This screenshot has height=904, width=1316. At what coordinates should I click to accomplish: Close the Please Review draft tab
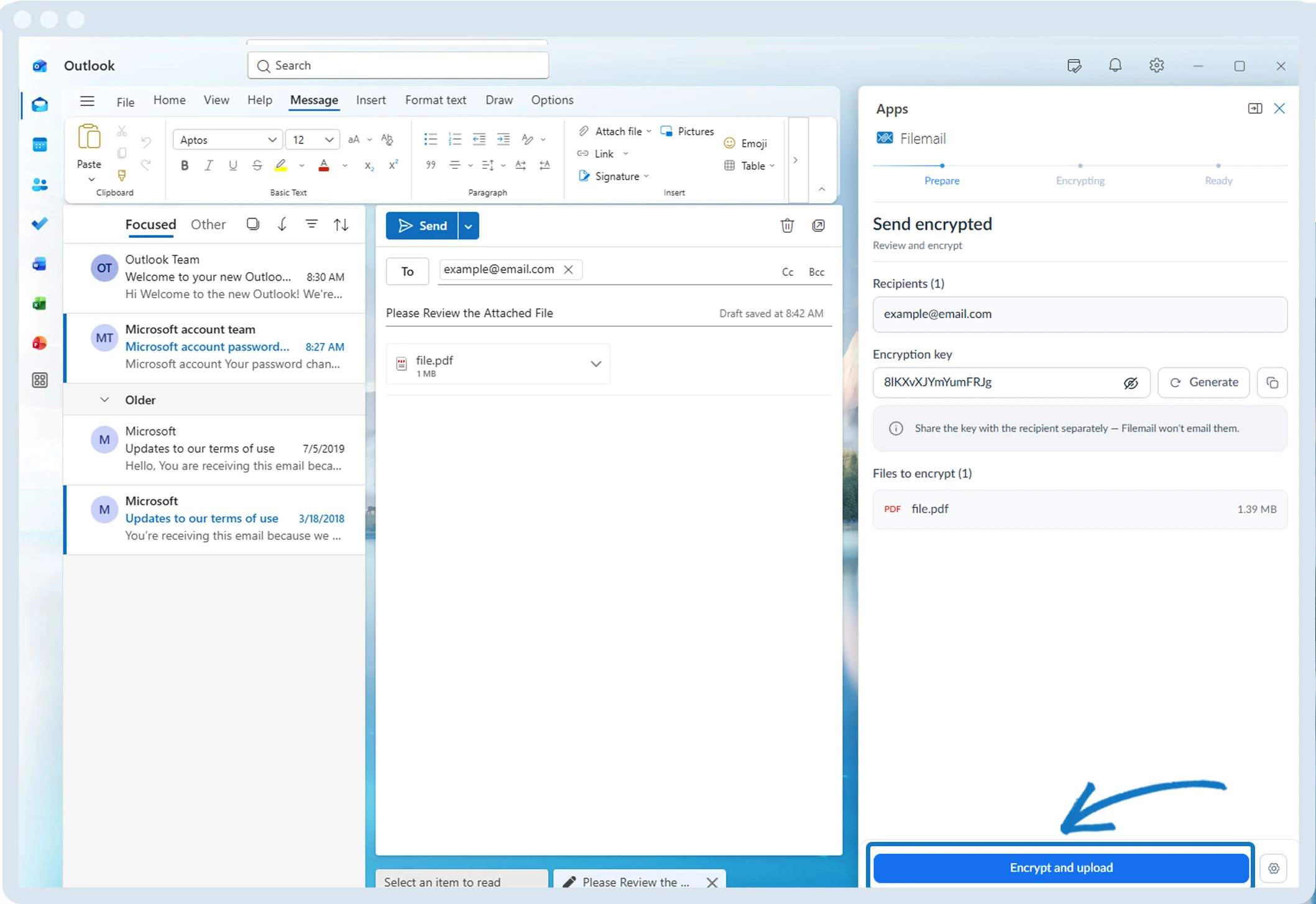pos(712,882)
